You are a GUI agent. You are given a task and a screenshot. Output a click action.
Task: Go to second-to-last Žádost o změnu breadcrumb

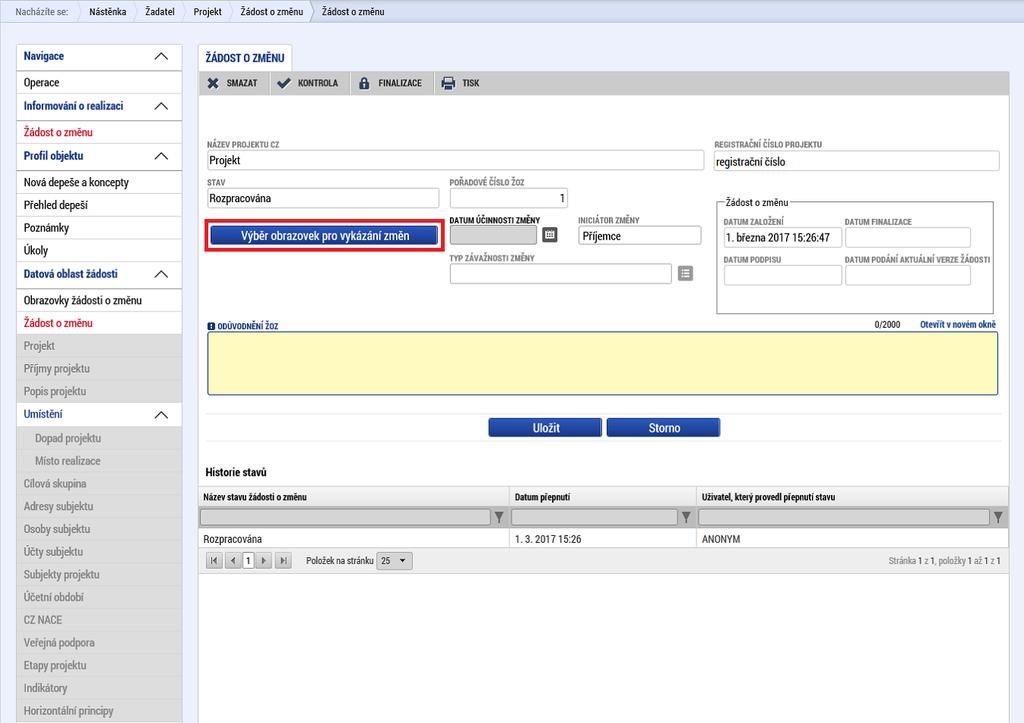272,12
